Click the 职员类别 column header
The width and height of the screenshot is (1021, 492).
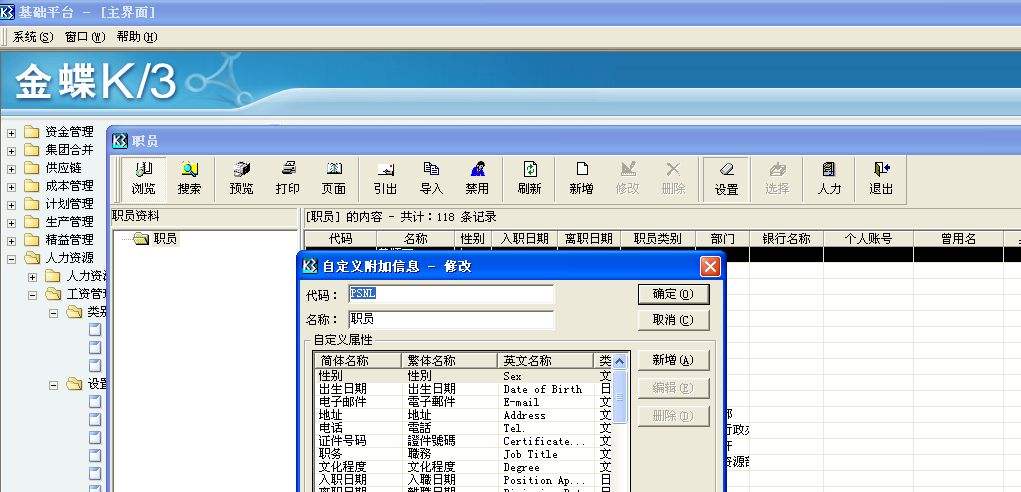click(x=658, y=239)
